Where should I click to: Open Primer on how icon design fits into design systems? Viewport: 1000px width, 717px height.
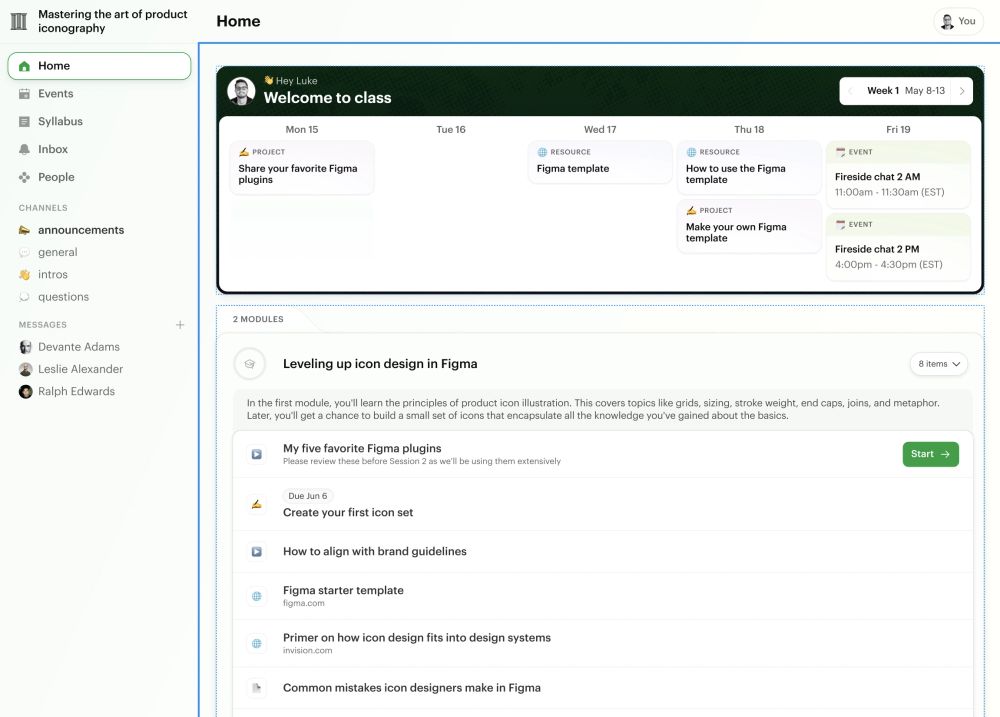click(603, 644)
